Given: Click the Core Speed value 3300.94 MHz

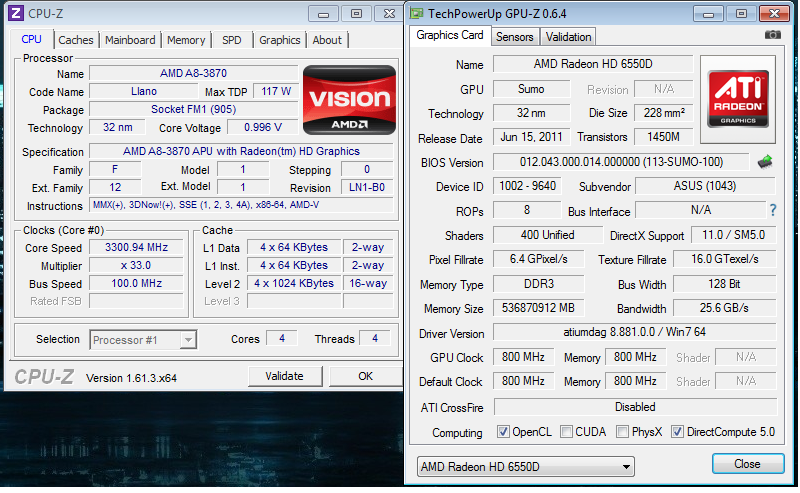Looking at the screenshot, I should [136, 248].
